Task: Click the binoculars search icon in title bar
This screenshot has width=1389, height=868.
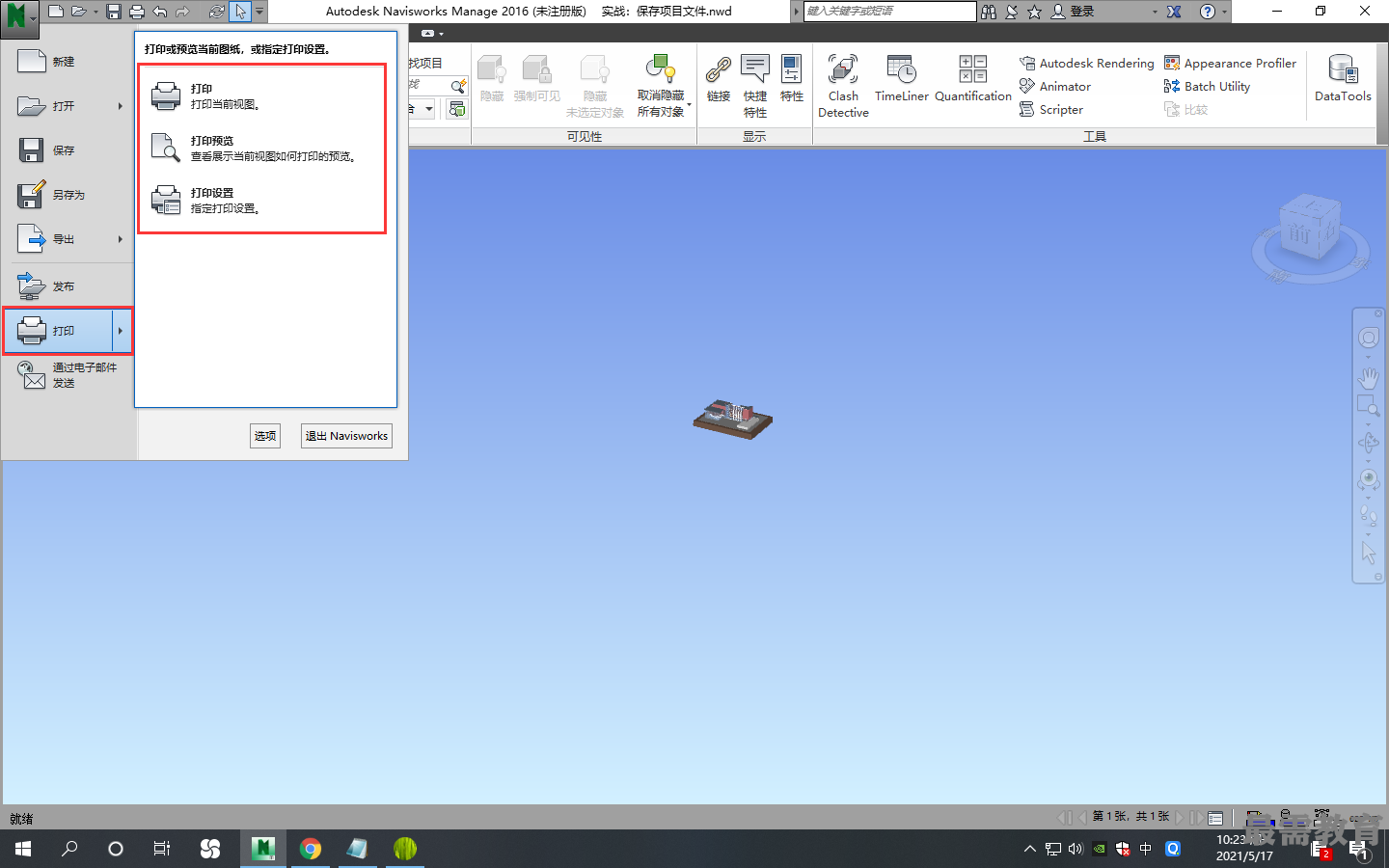Action: (x=989, y=12)
